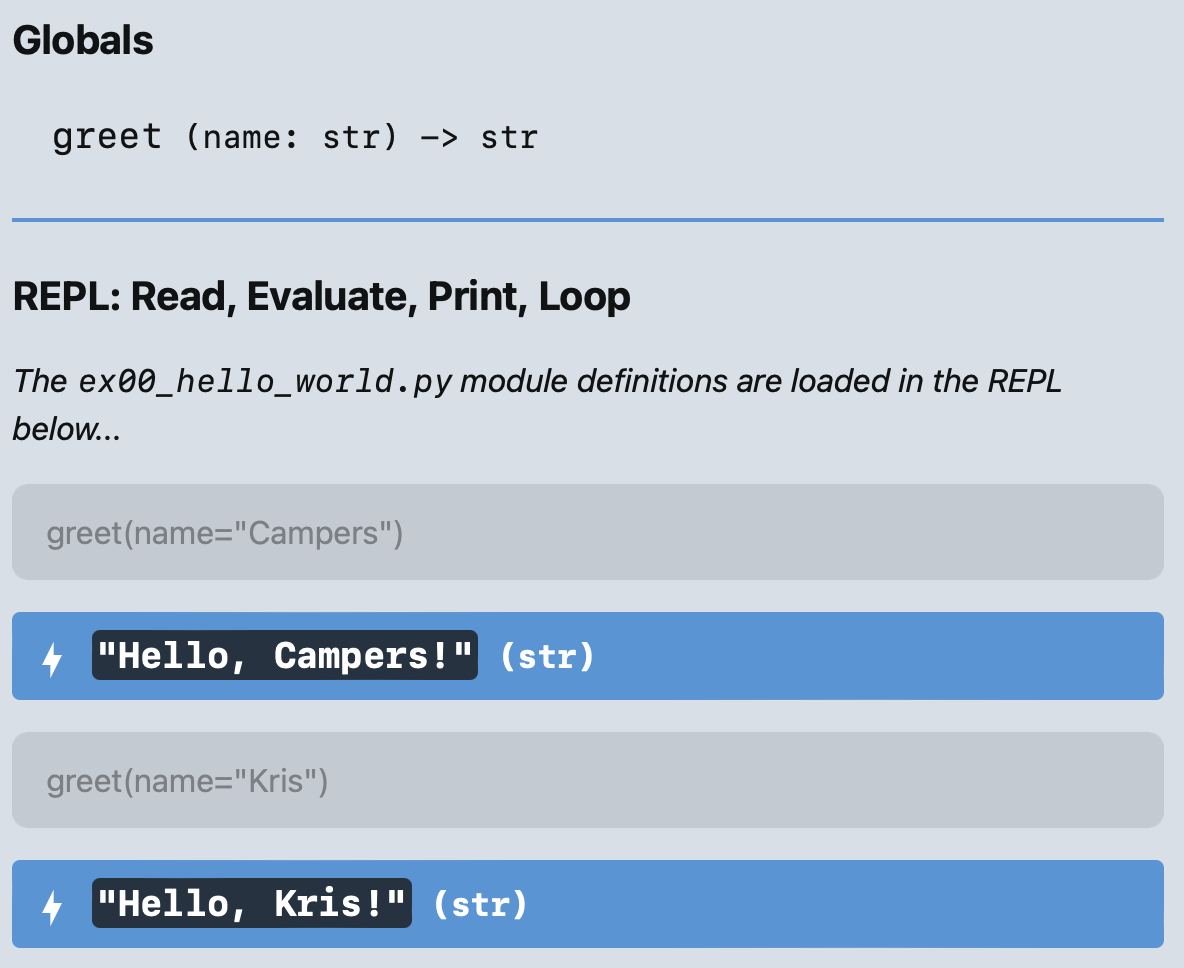Click the (str) type label after "Hello, Campers!"
Viewport: 1184px width, 968px height.
coord(544,658)
